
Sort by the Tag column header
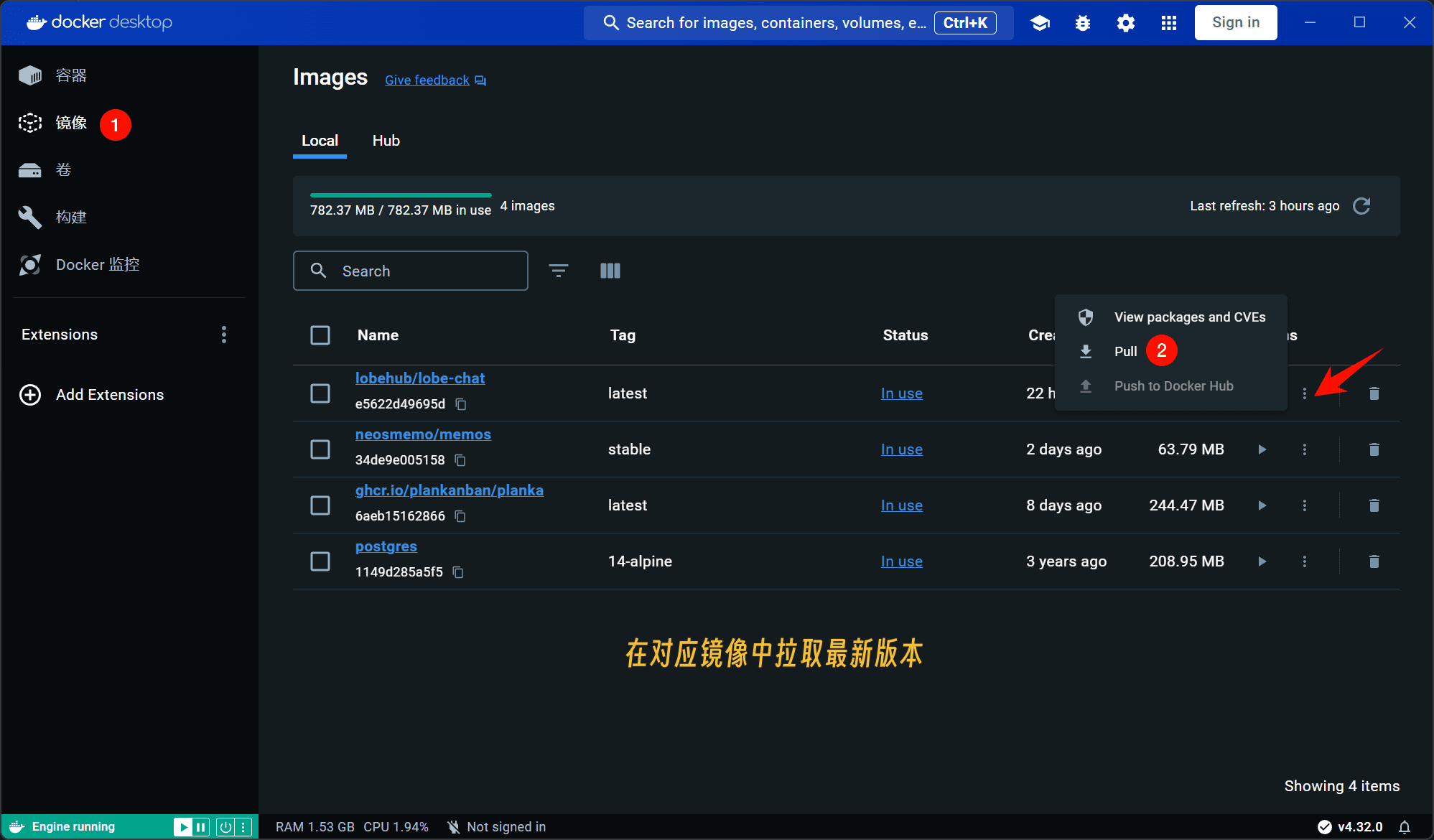(623, 335)
